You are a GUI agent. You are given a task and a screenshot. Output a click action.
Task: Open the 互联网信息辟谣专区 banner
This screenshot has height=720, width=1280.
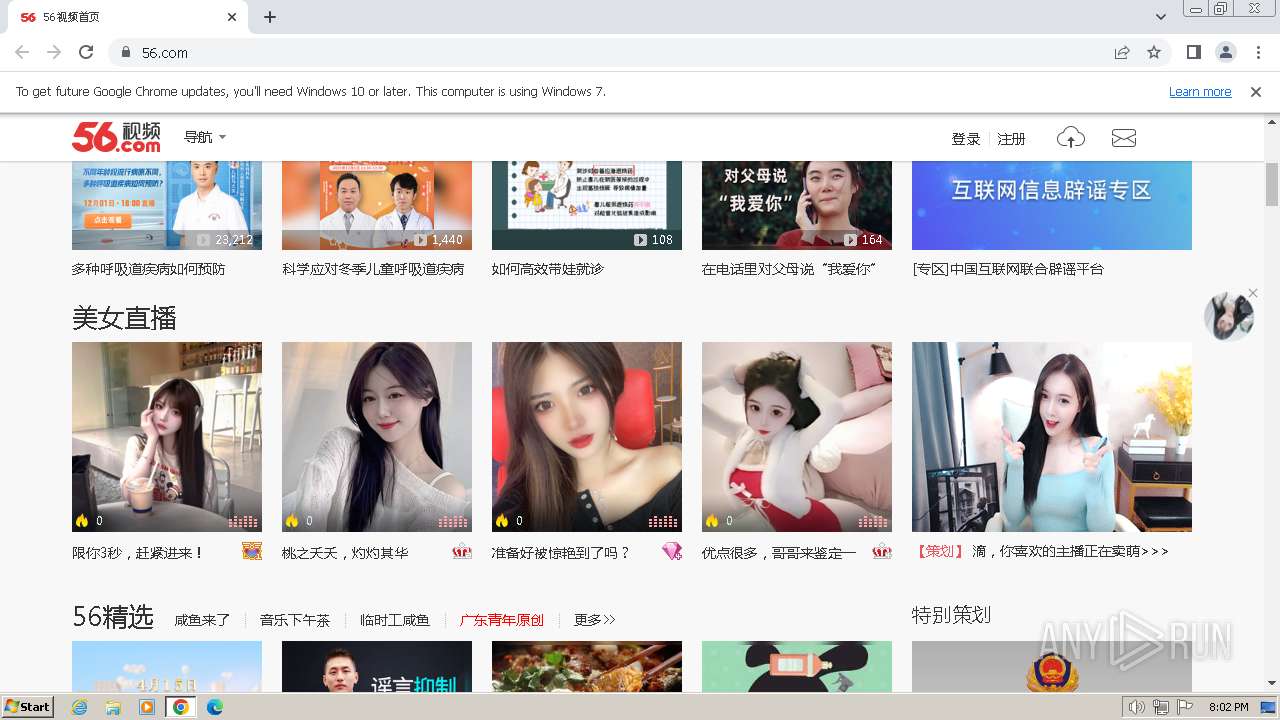(x=1052, y=205)
